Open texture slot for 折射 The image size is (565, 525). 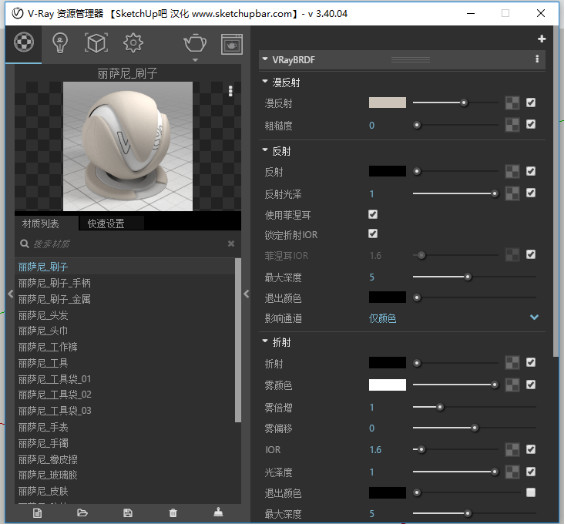(512, 363)
